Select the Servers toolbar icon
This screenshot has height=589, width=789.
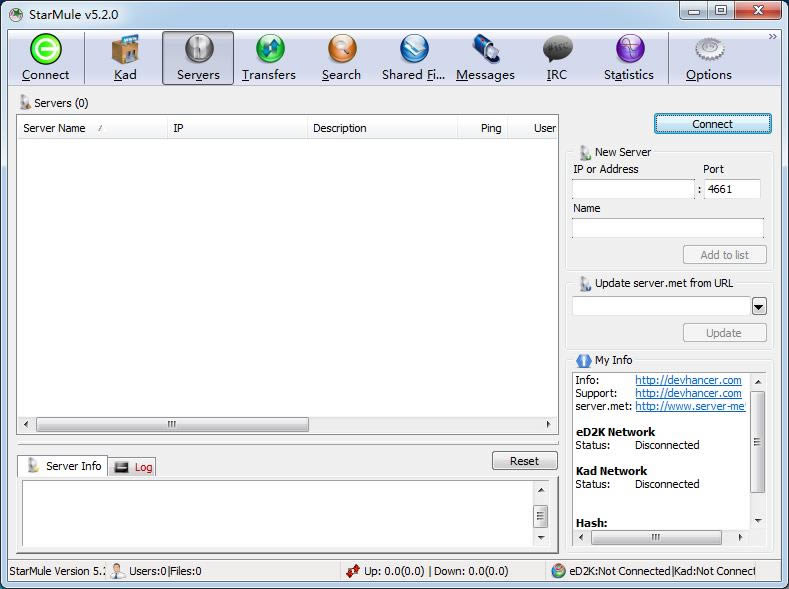(199, 48)
